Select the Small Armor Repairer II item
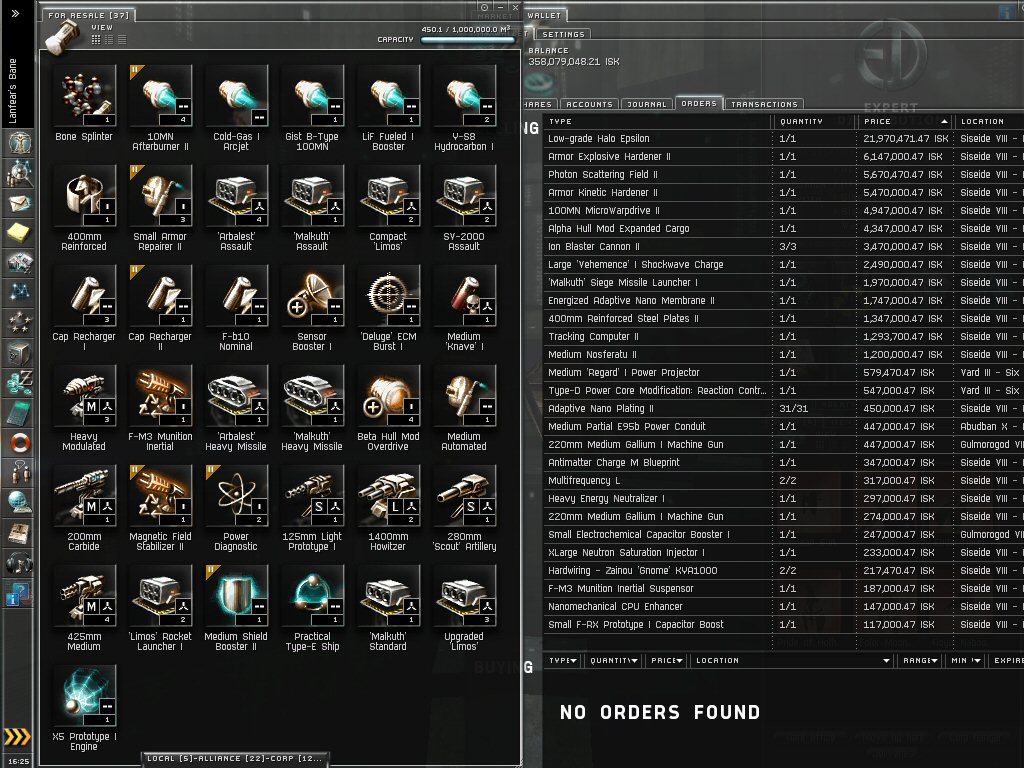 [160, 208]
